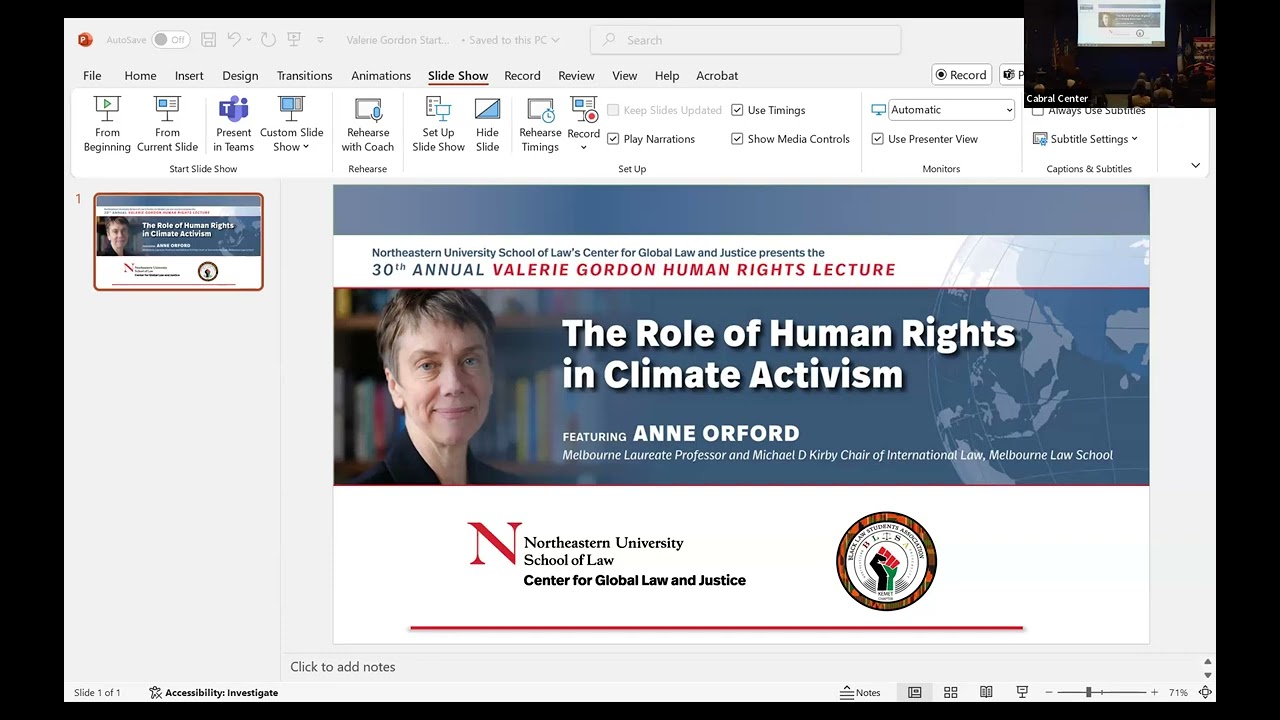
Task: Open the View tab
Action: click(x=624, y=75)
